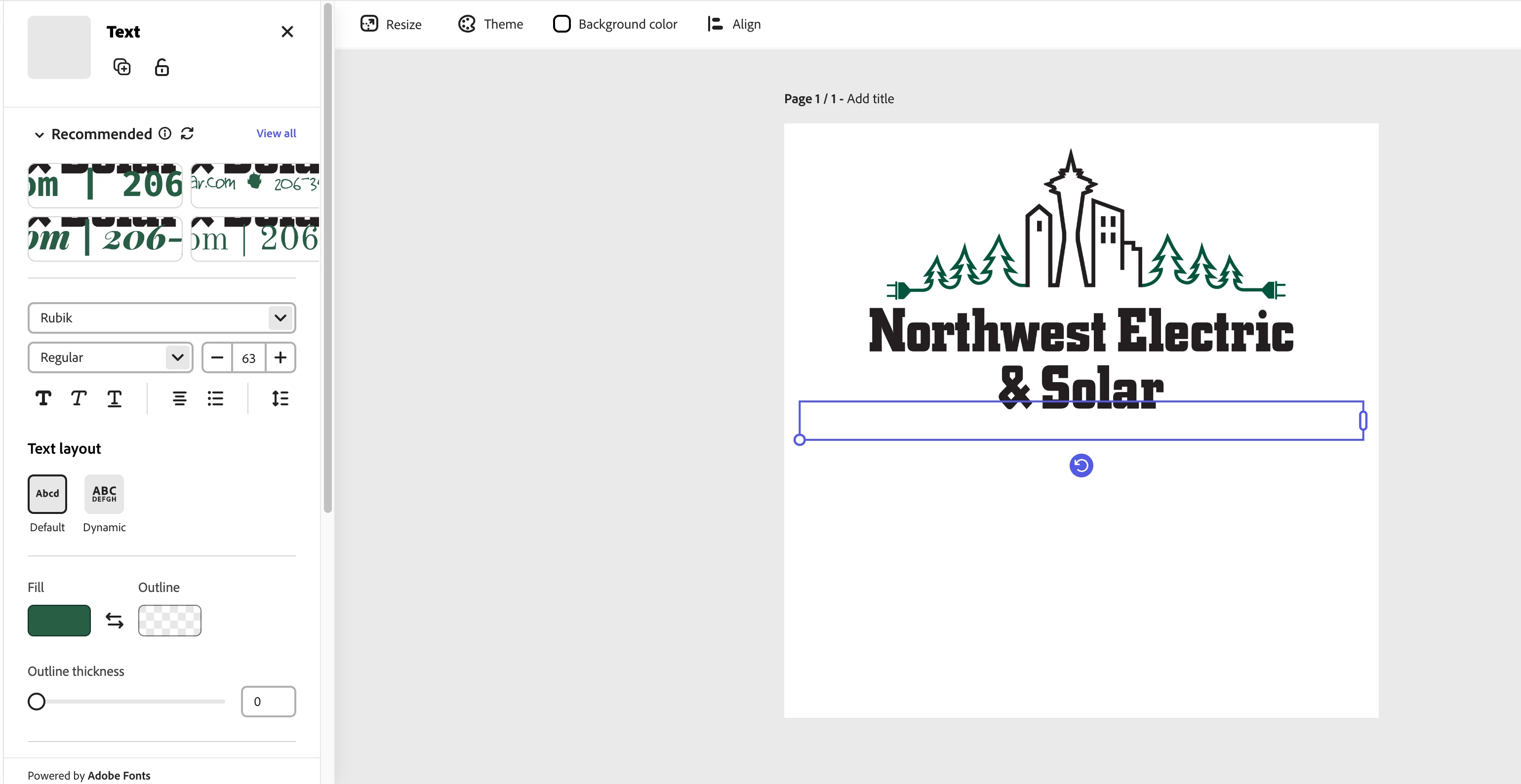
Task: Click the Recommended info icon
Action: (165, 133)
